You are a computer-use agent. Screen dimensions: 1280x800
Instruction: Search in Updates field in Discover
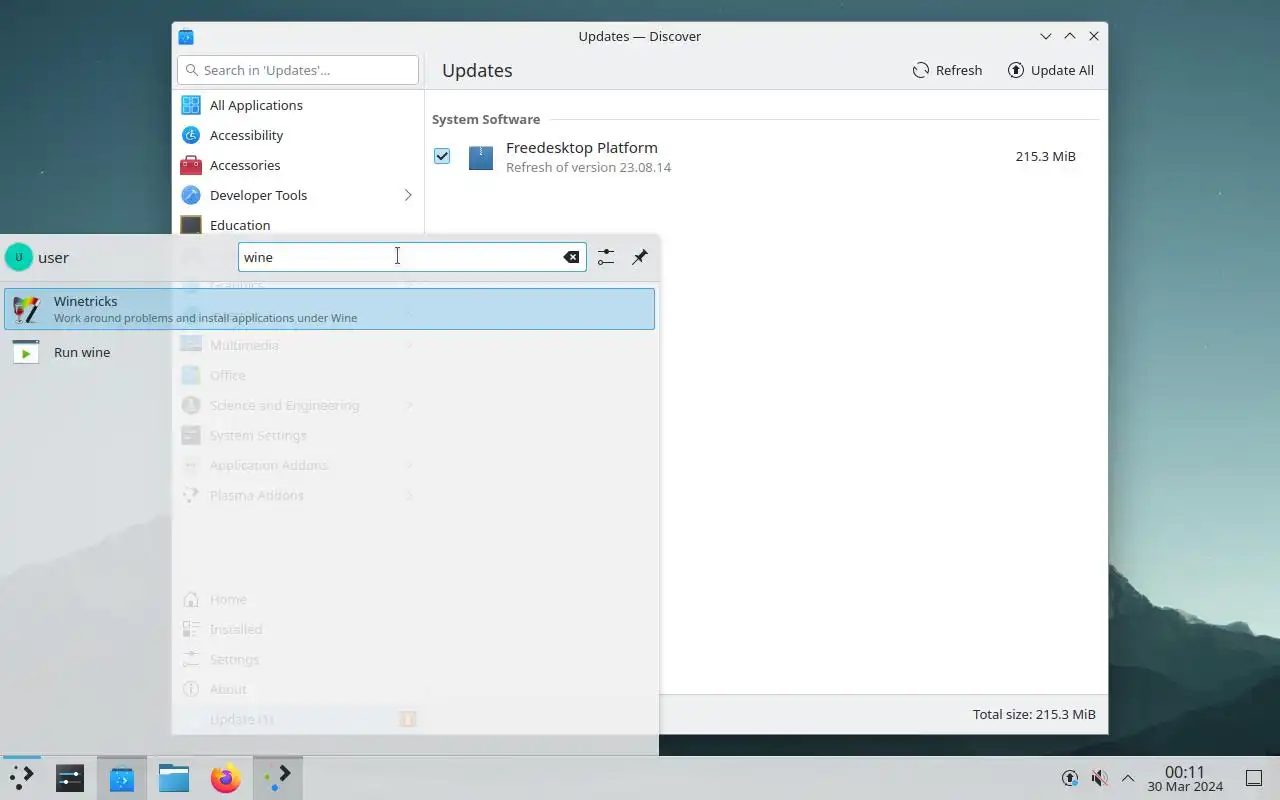click(298, 70)
